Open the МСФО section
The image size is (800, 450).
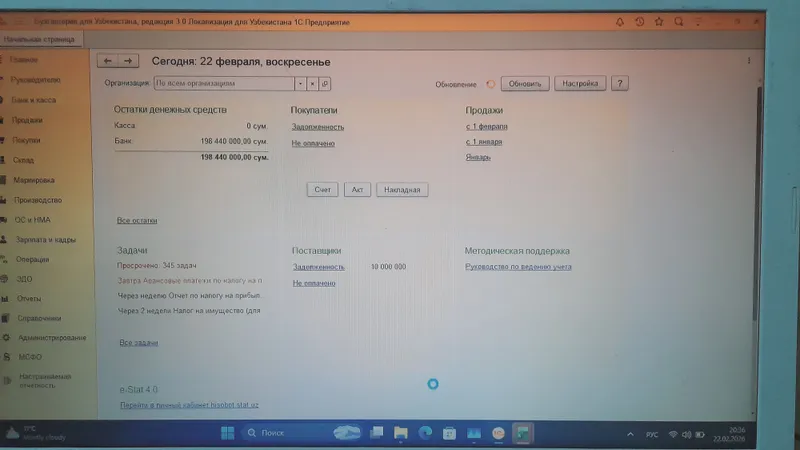(x=30, y=357)
